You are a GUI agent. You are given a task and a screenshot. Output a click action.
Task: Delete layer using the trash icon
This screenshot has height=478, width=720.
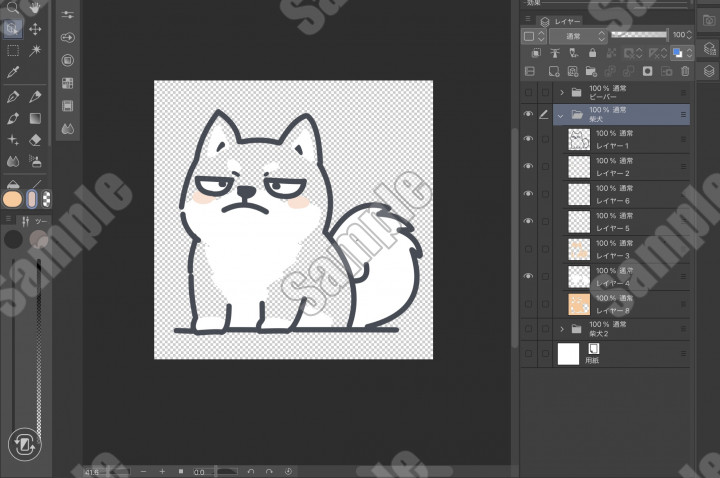coord(685,71)
